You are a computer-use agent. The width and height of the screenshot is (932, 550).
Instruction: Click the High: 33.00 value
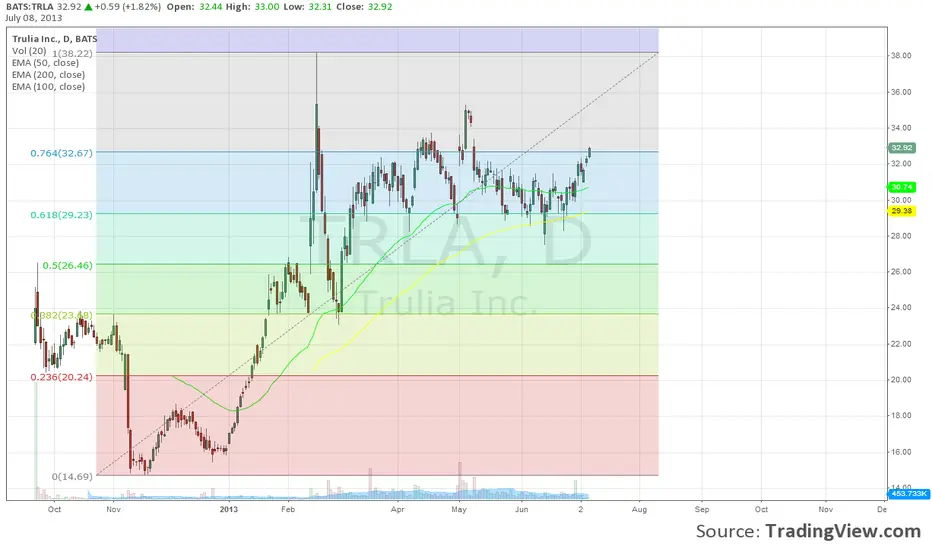tap(253, 7)
